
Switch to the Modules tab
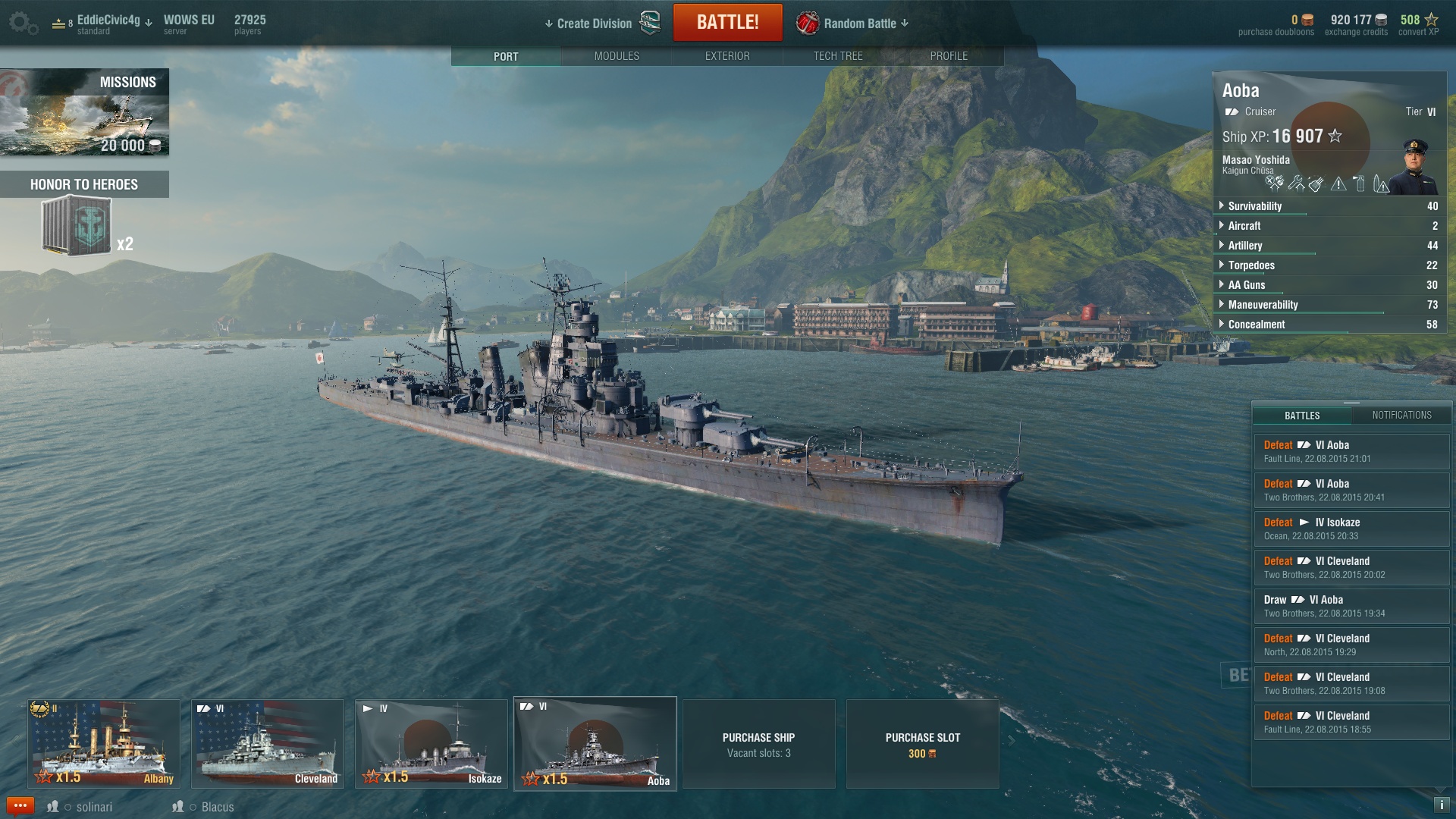[x=617, y=56]
